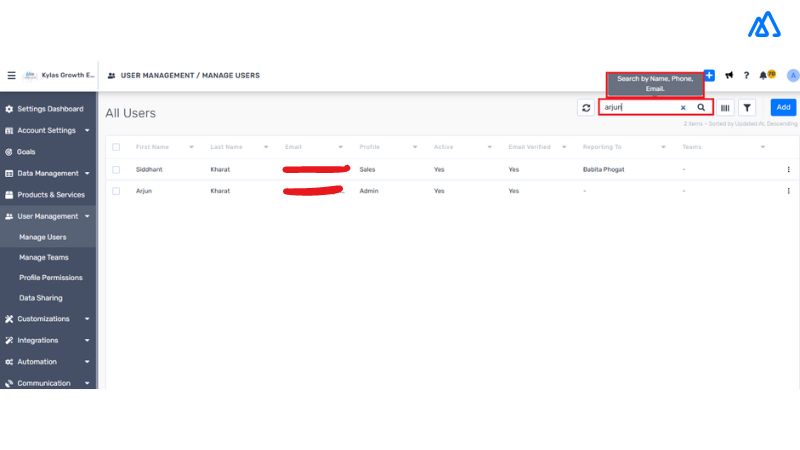Image resolution: width=800 pixels, height=450 pixels.
Task: Click the Babita Phogat reporting cell
Action: [604, 169]
